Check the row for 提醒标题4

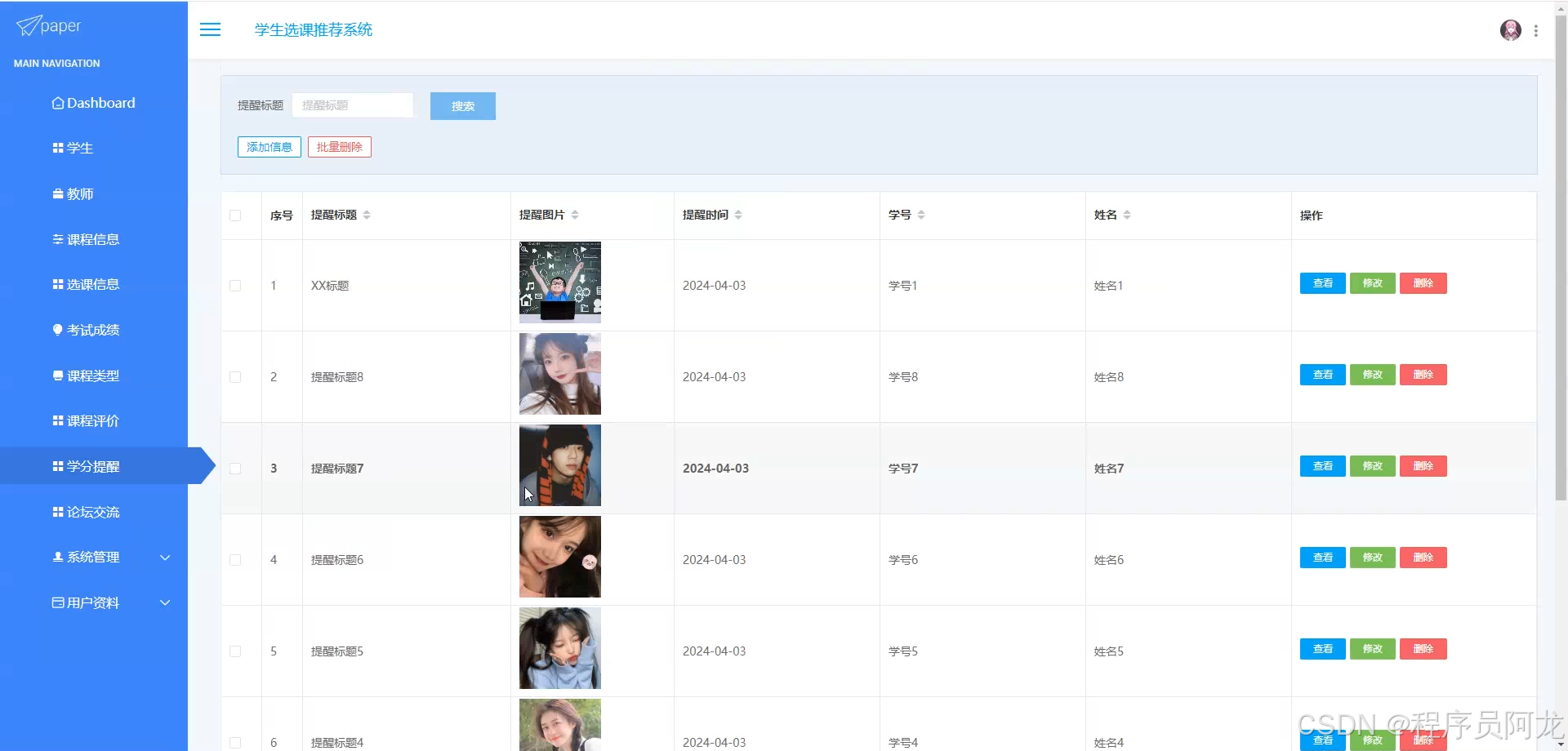235,743
